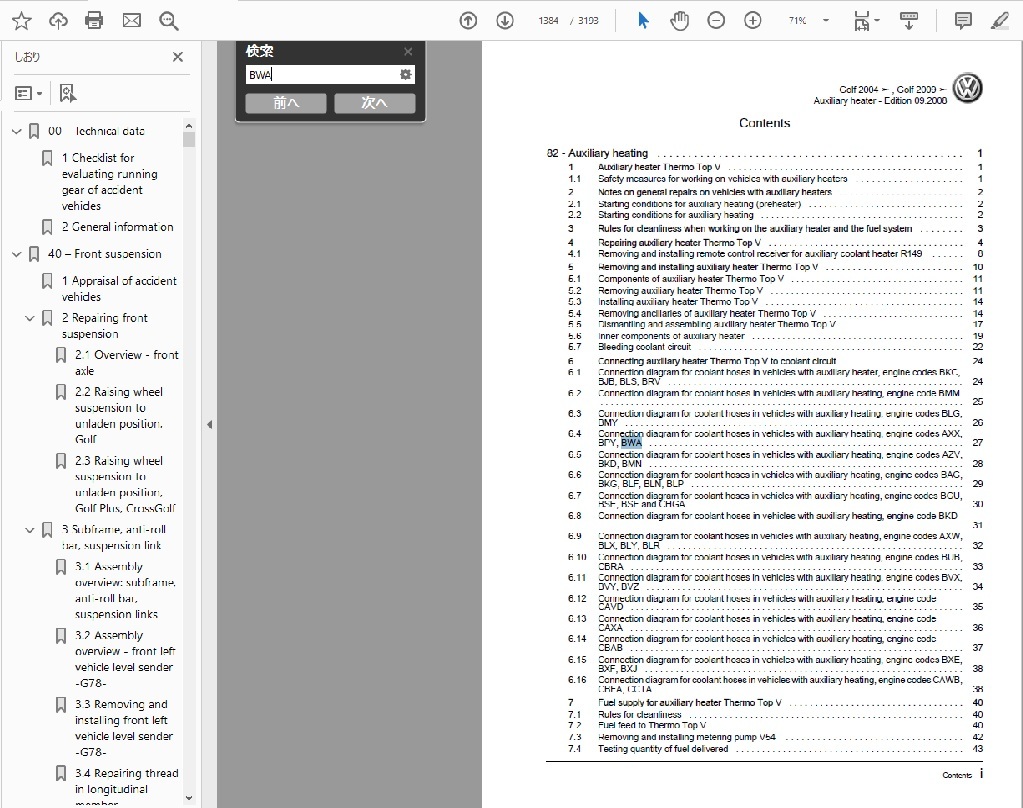Click the highlighted BWA search result
This screenshot has height=808, width=1023.
(631, 443)
